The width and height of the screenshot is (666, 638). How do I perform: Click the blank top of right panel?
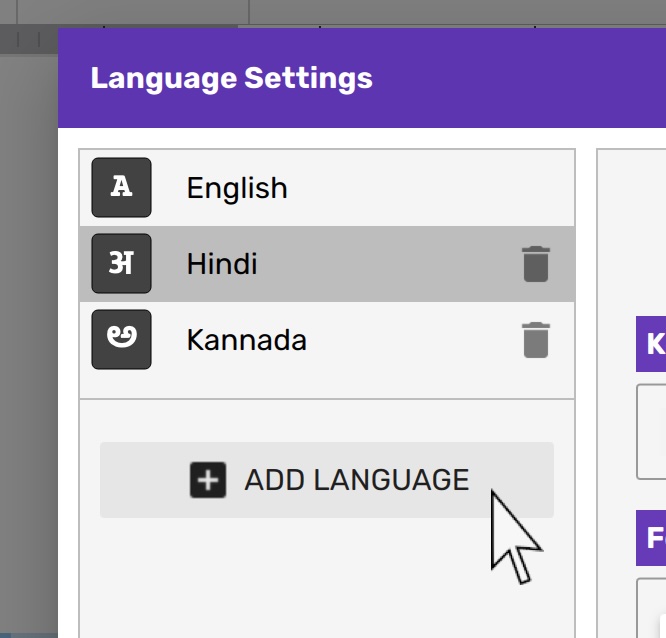632,230
